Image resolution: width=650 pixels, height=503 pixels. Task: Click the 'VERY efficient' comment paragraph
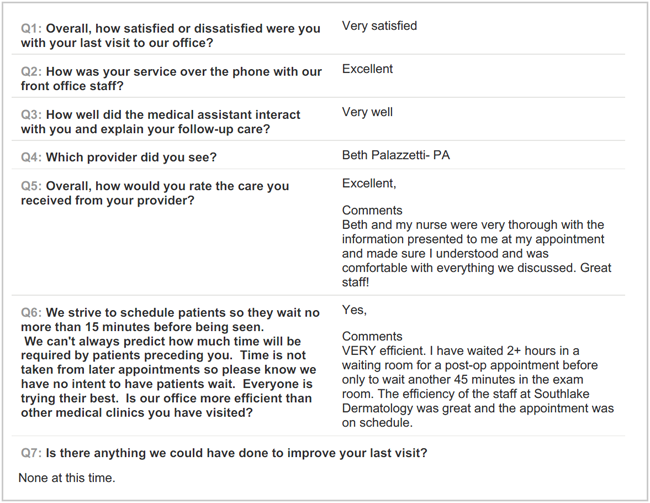click(x=476, y=380)
